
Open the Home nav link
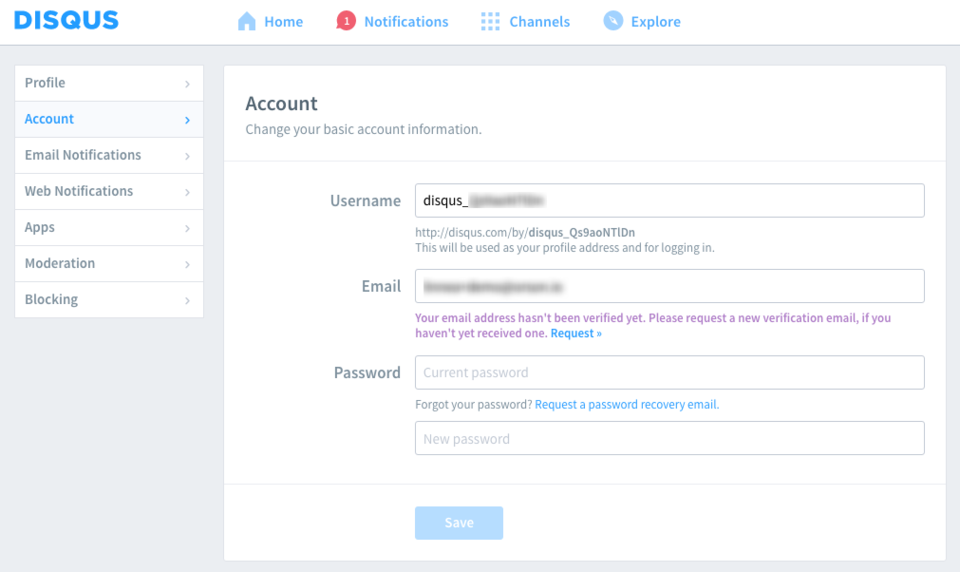pyautogui.click(x=283, y=21)
